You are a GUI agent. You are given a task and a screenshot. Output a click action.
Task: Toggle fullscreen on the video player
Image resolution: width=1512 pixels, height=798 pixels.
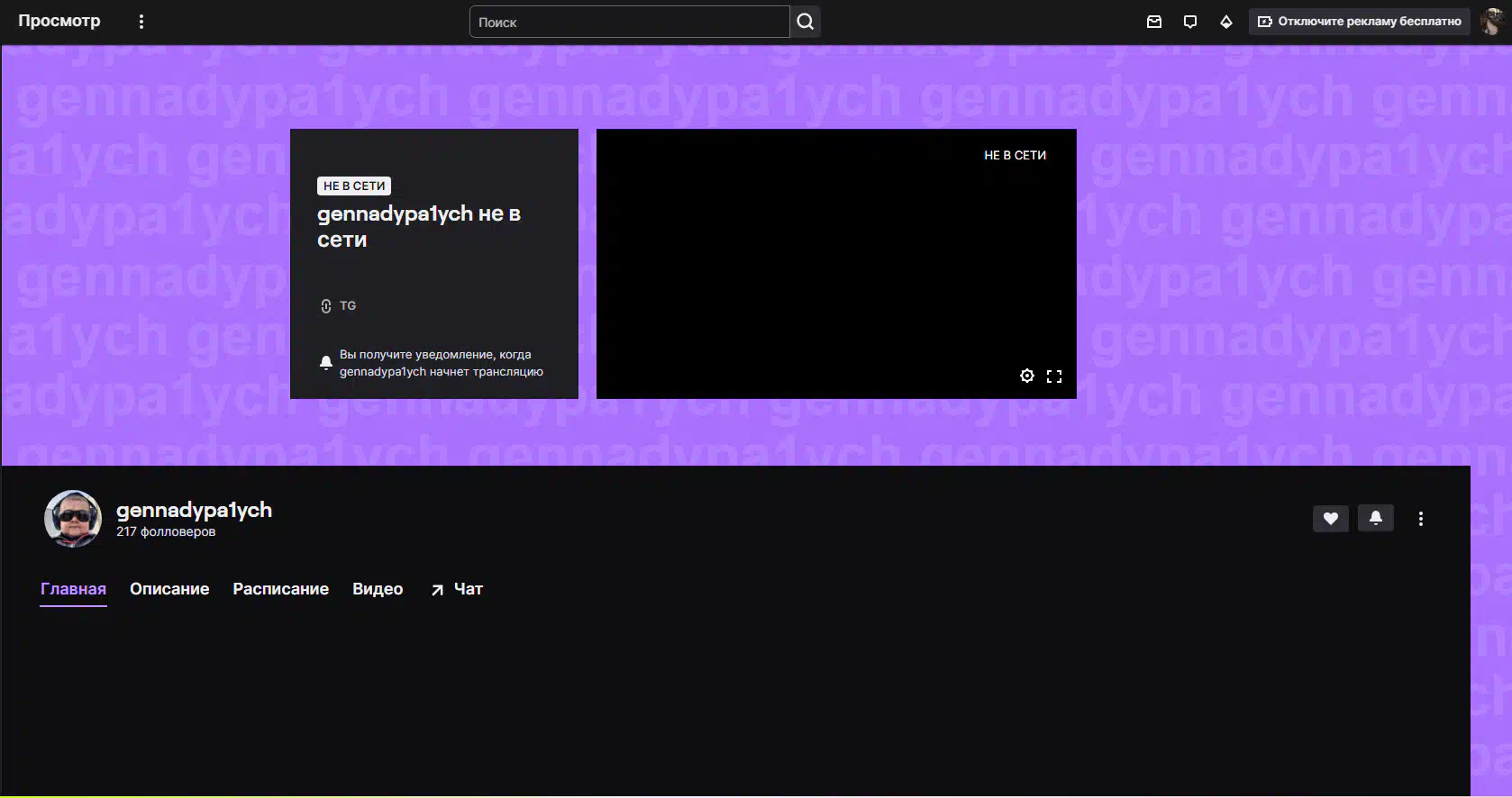click(x=1054, y=376)
